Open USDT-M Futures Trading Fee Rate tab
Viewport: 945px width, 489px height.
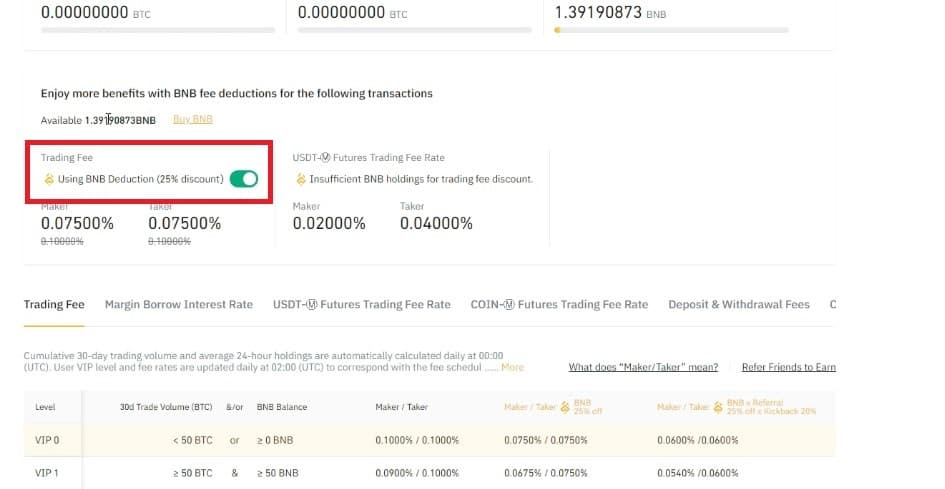(362, 304)
